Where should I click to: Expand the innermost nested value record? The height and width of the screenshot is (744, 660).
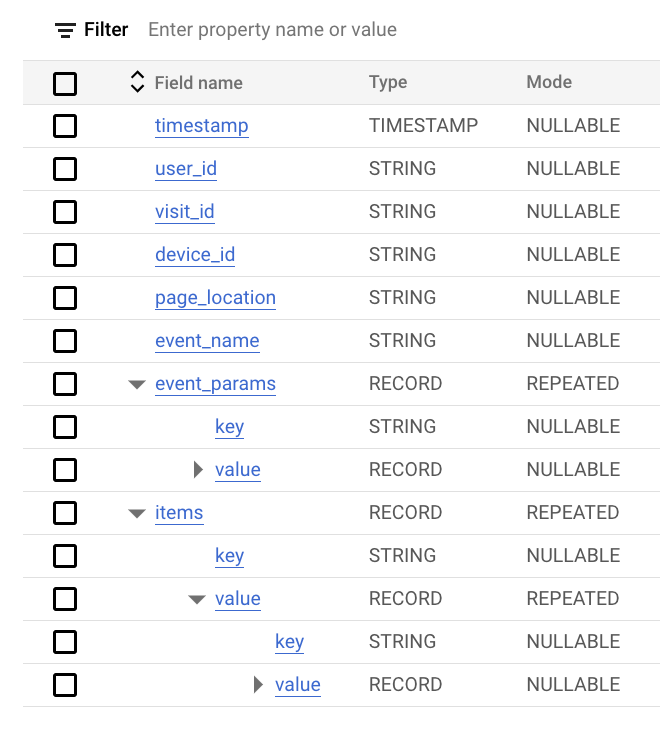[258, 685]
